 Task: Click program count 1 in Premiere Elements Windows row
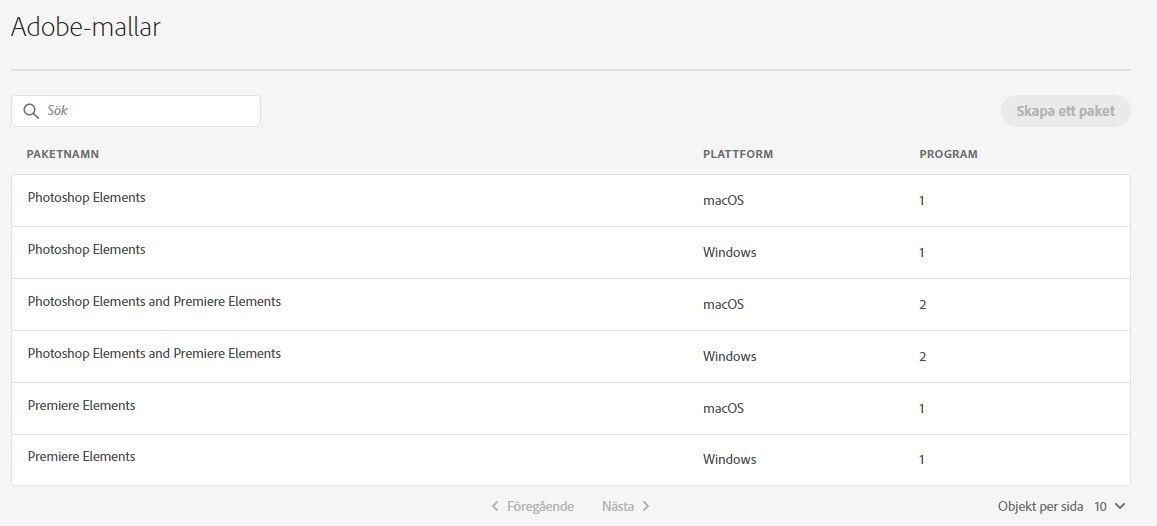pos(922,460)
